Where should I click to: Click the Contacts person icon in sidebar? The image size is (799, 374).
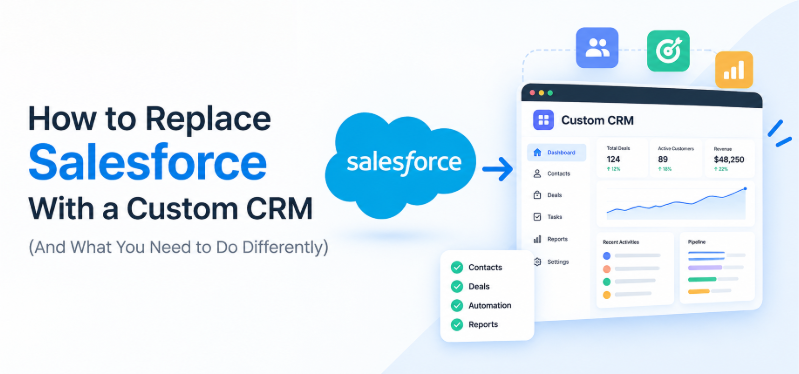537,174
